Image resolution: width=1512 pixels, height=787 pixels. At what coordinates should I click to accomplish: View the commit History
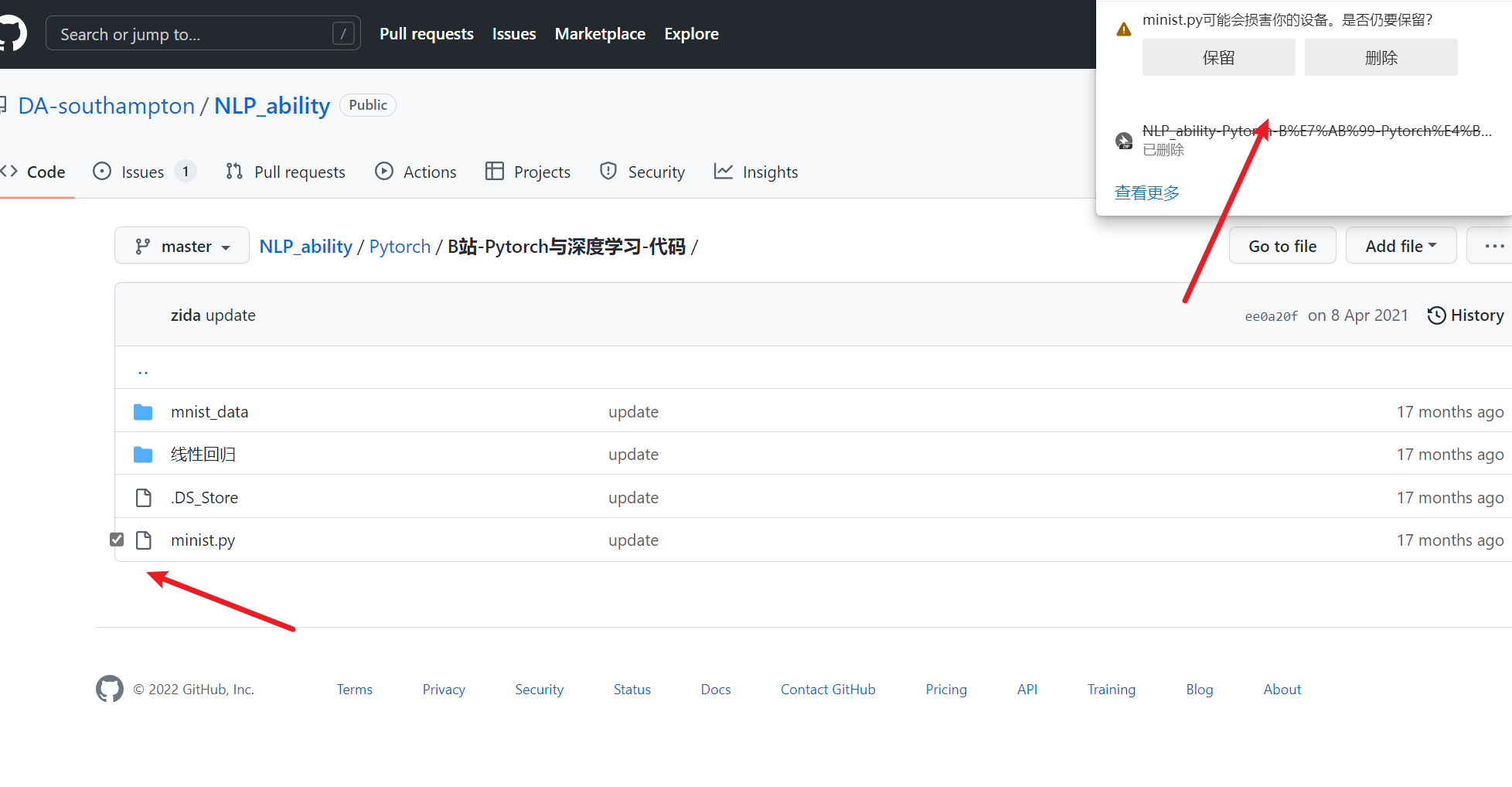pyautogui.click(x=1466, y=315)
